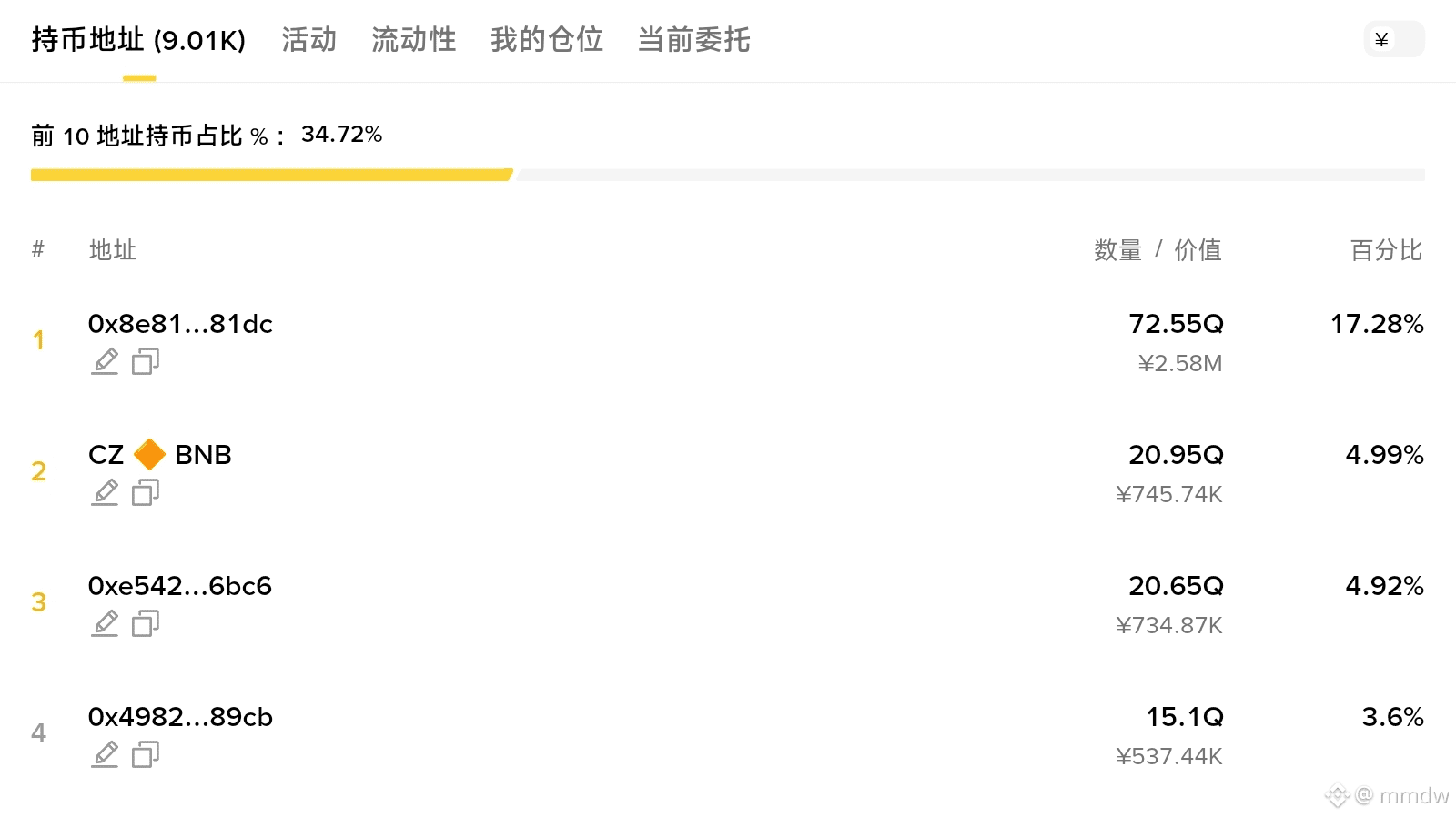The image size is (1456, 818).
Task: Click edit icon for CZ BNB address
Action: (x=105, y=492)
